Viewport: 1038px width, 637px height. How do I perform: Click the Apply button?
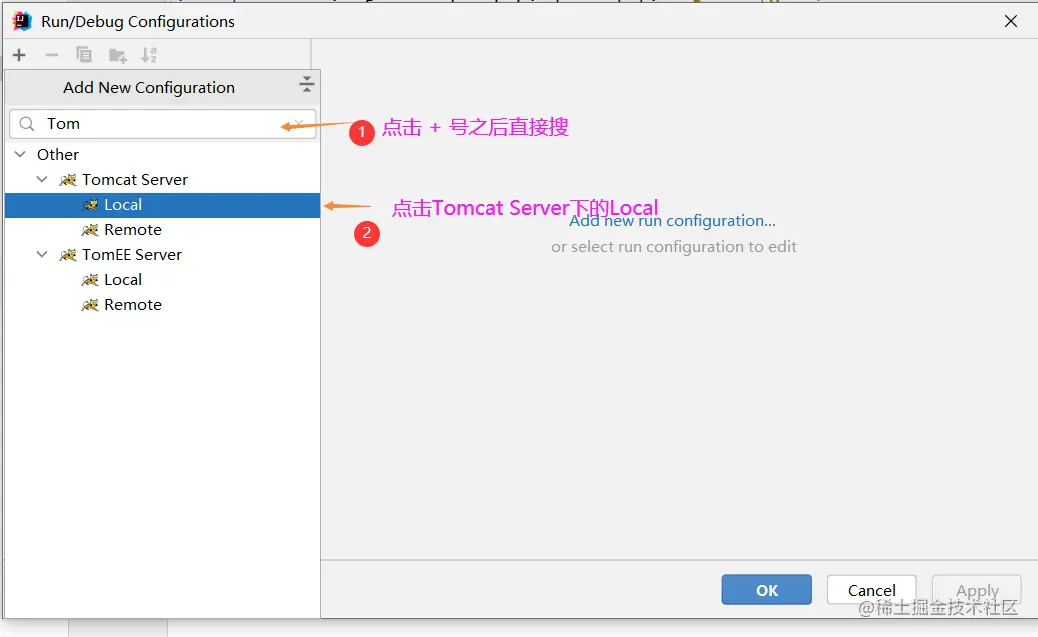[976, 589]
